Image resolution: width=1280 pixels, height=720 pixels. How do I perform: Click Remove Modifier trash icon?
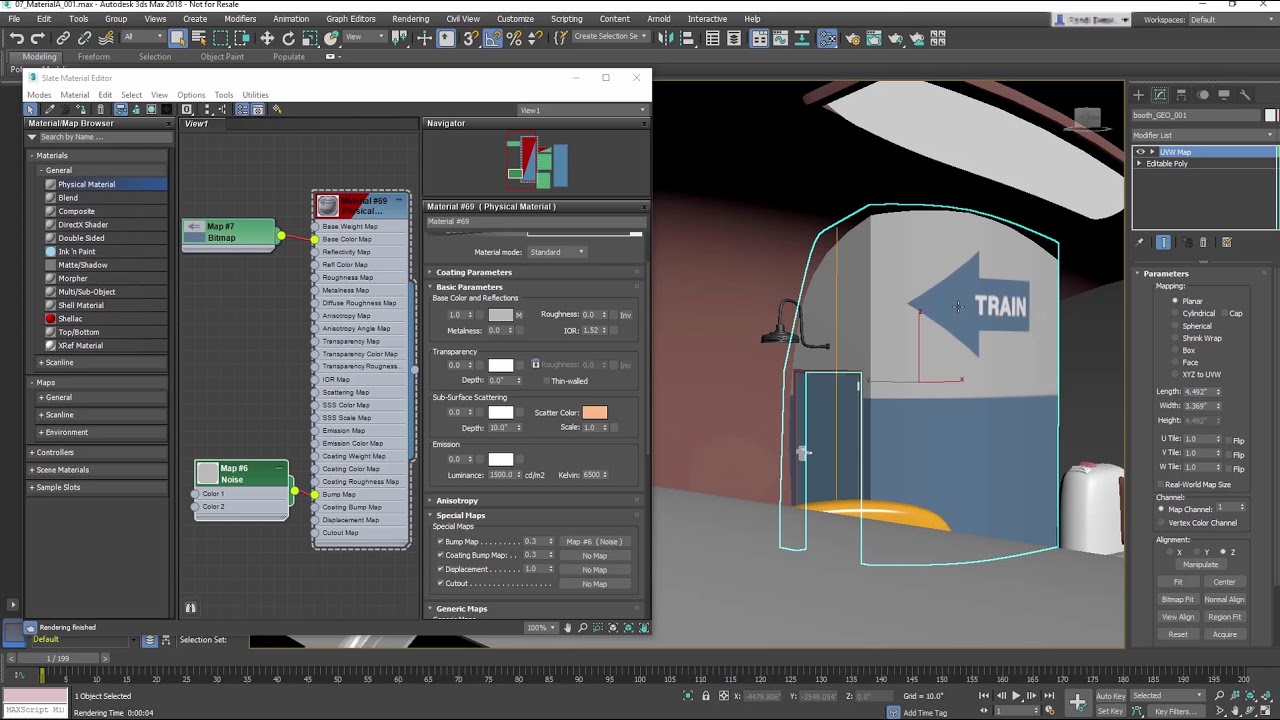(1203, 242)
